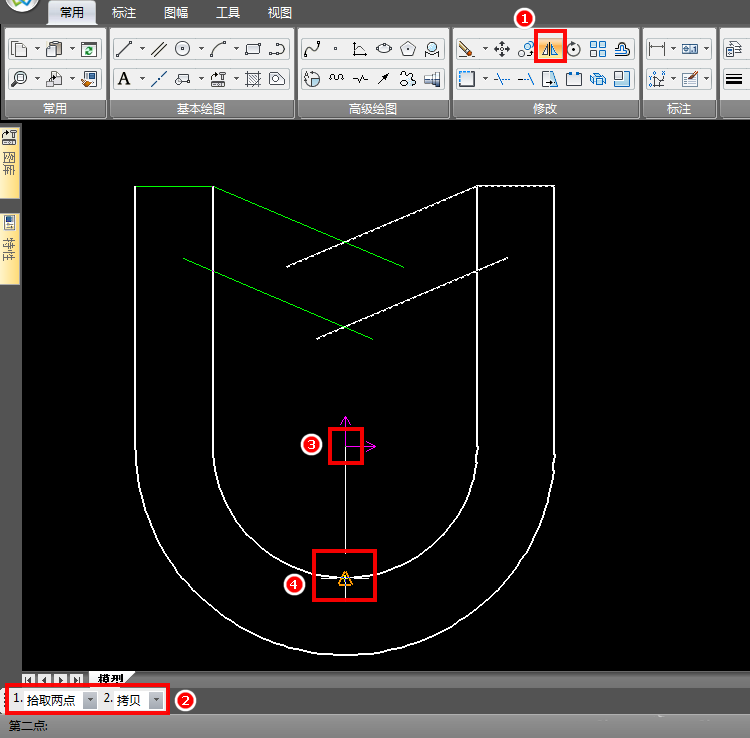The image size is (750, 738).
Task: Switch to the 标注 ribbon tab
Action: click(125, 13)
